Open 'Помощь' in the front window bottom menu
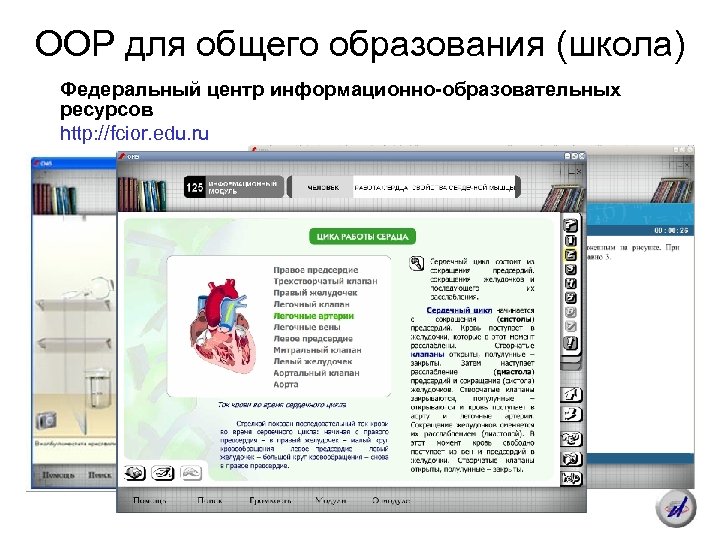 pos(149,501)
